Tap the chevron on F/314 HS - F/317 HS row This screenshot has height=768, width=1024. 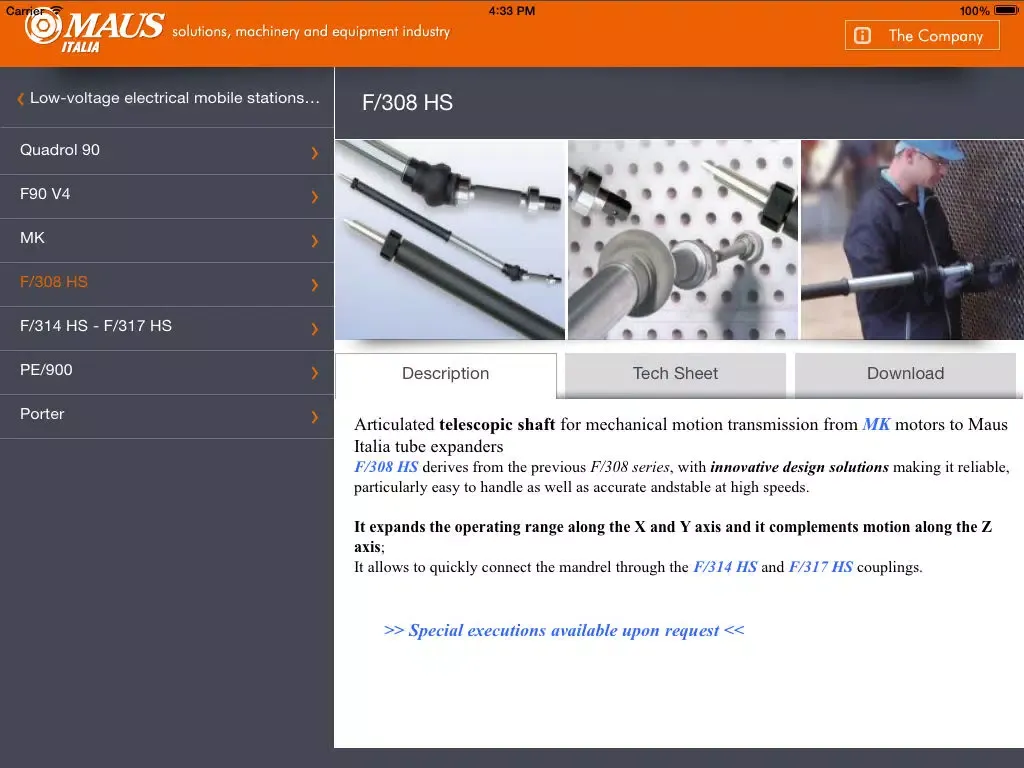pyautogui.click(x=315, y=328)
